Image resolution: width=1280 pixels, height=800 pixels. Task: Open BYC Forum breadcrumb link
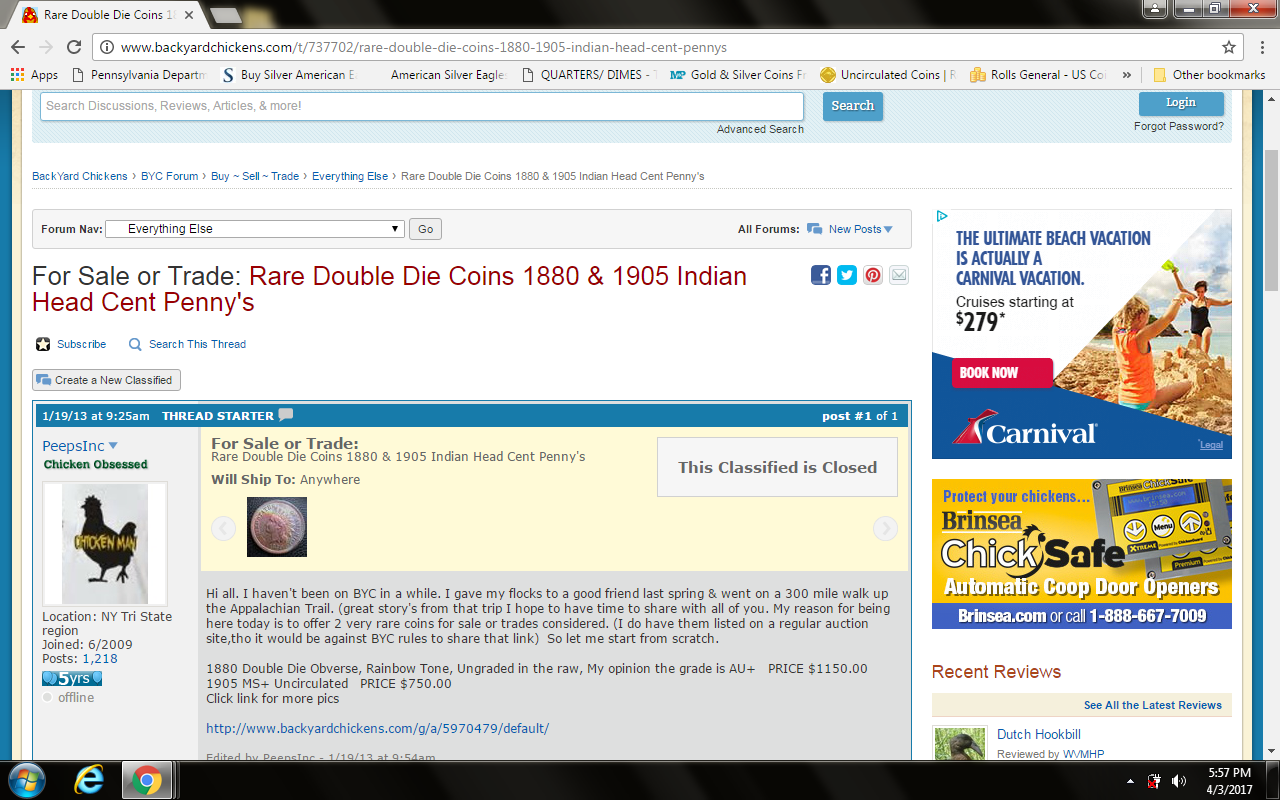(169, 176)
